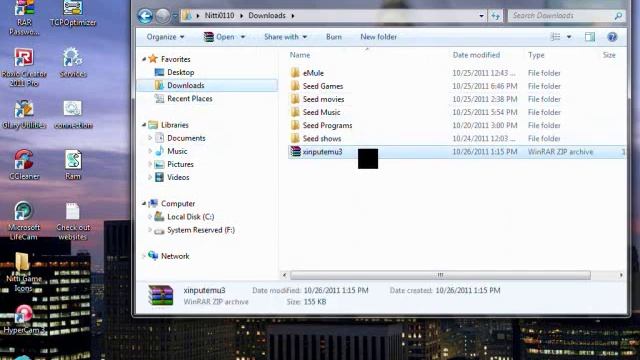Viewport: 640px width, 360px height.
Task: Expand the Network tree node
Action: coord(144,256)
